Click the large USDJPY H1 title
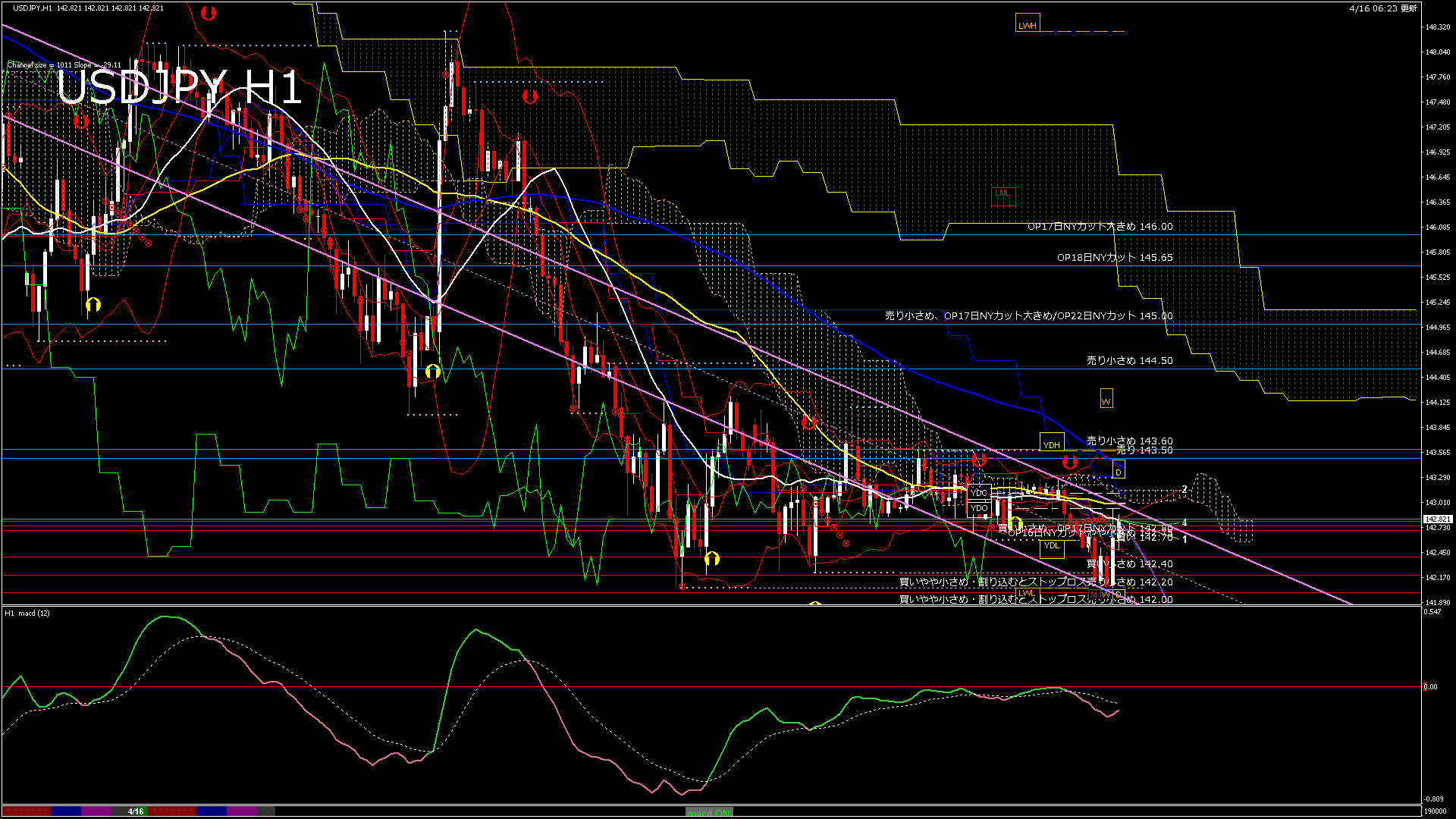The image size is (1456, 819). click(x=180, y=87)
